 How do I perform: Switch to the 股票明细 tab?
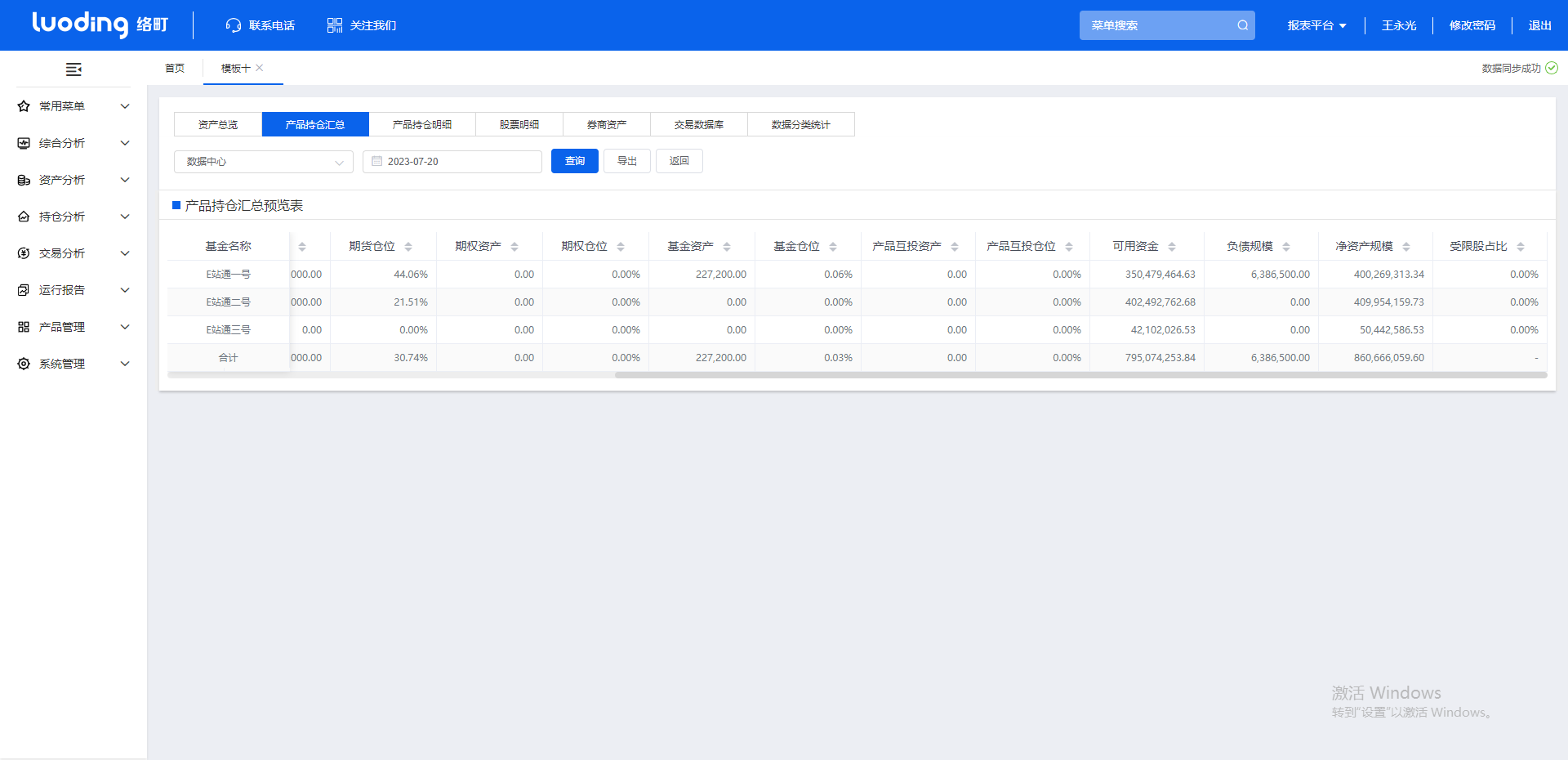click(519, 124)
